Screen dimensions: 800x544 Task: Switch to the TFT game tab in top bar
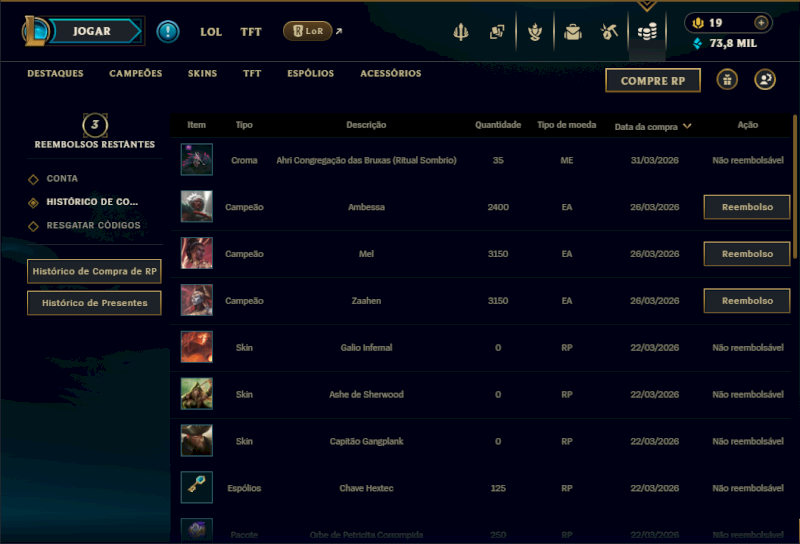251,32
